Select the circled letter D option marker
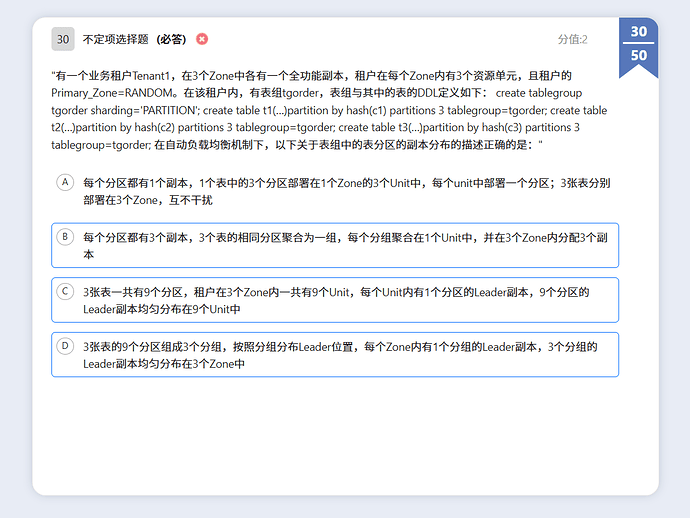The image size is (690, 518). (65, 346)
